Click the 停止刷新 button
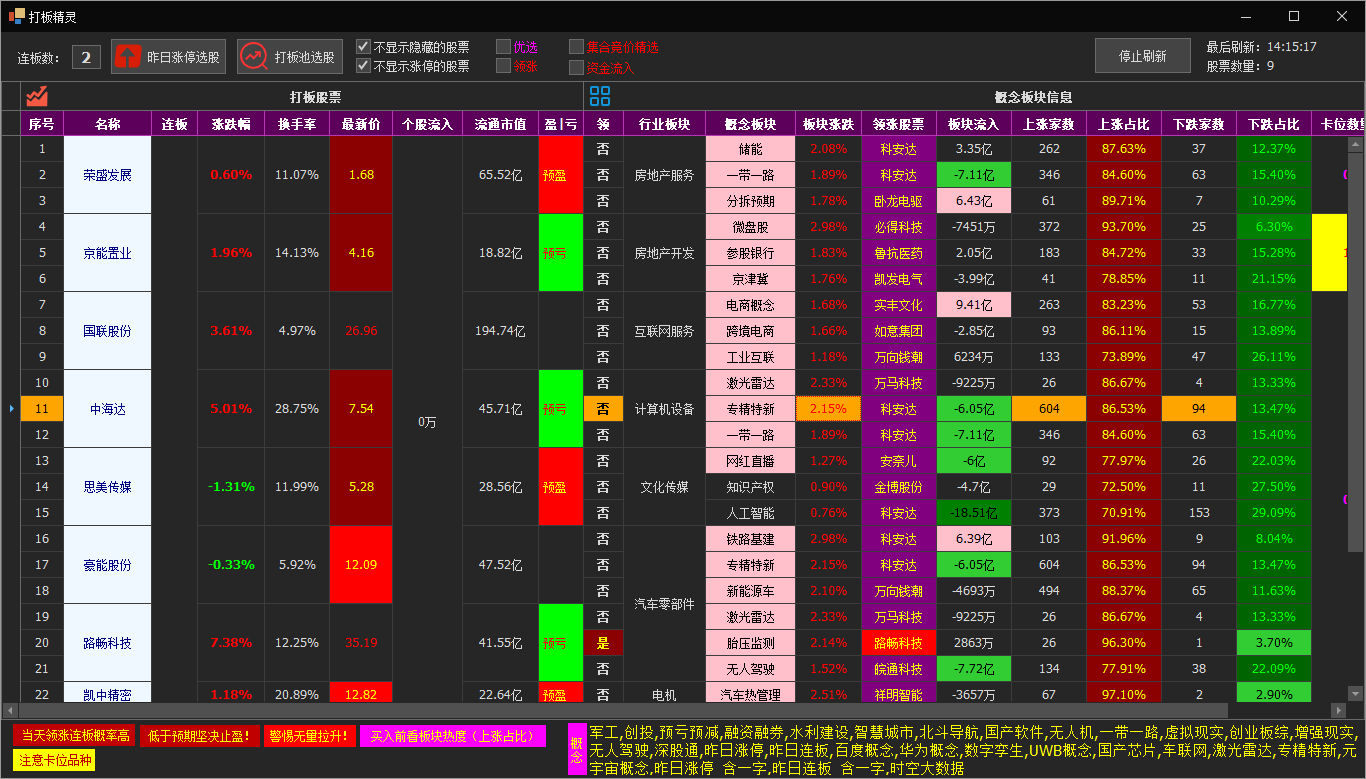1366x779 pixels. pos(1143,56)
